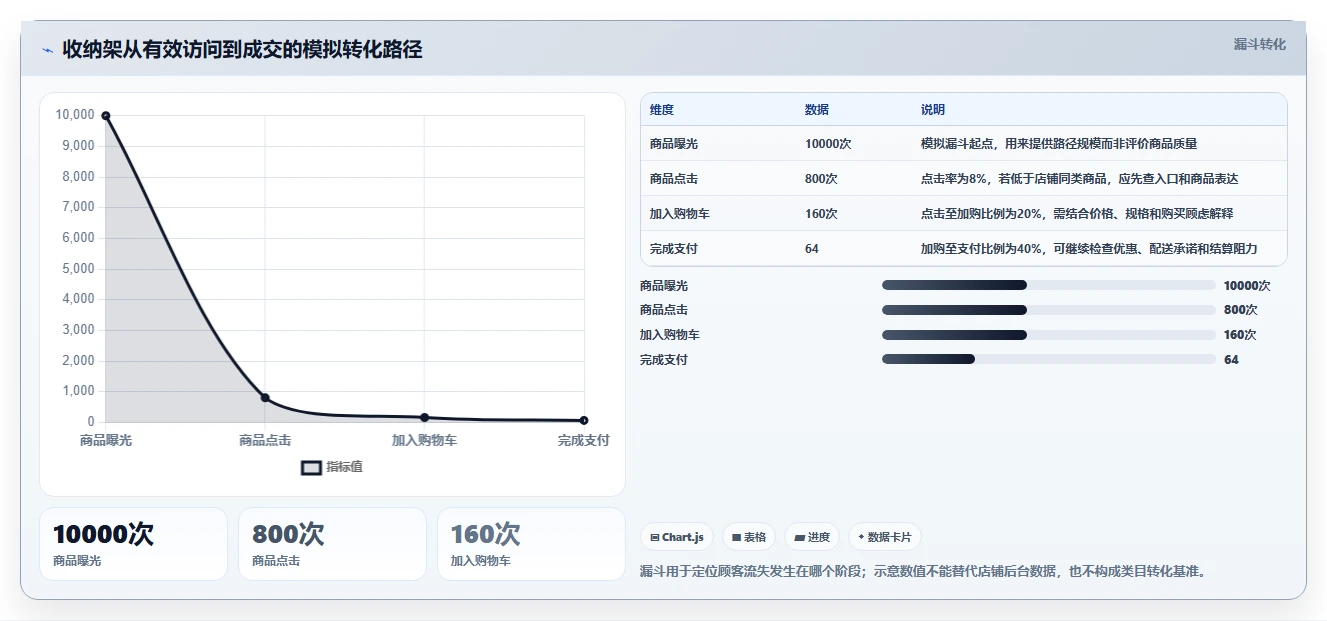Click the 完成支付 progress bar
Image resolution: width=1327 pixels, height=621 pixels.
tap(1048, 359)
